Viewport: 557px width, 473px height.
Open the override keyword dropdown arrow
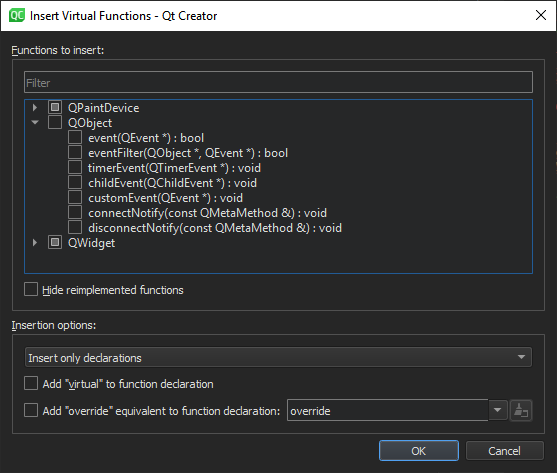[x=497, y=410]
